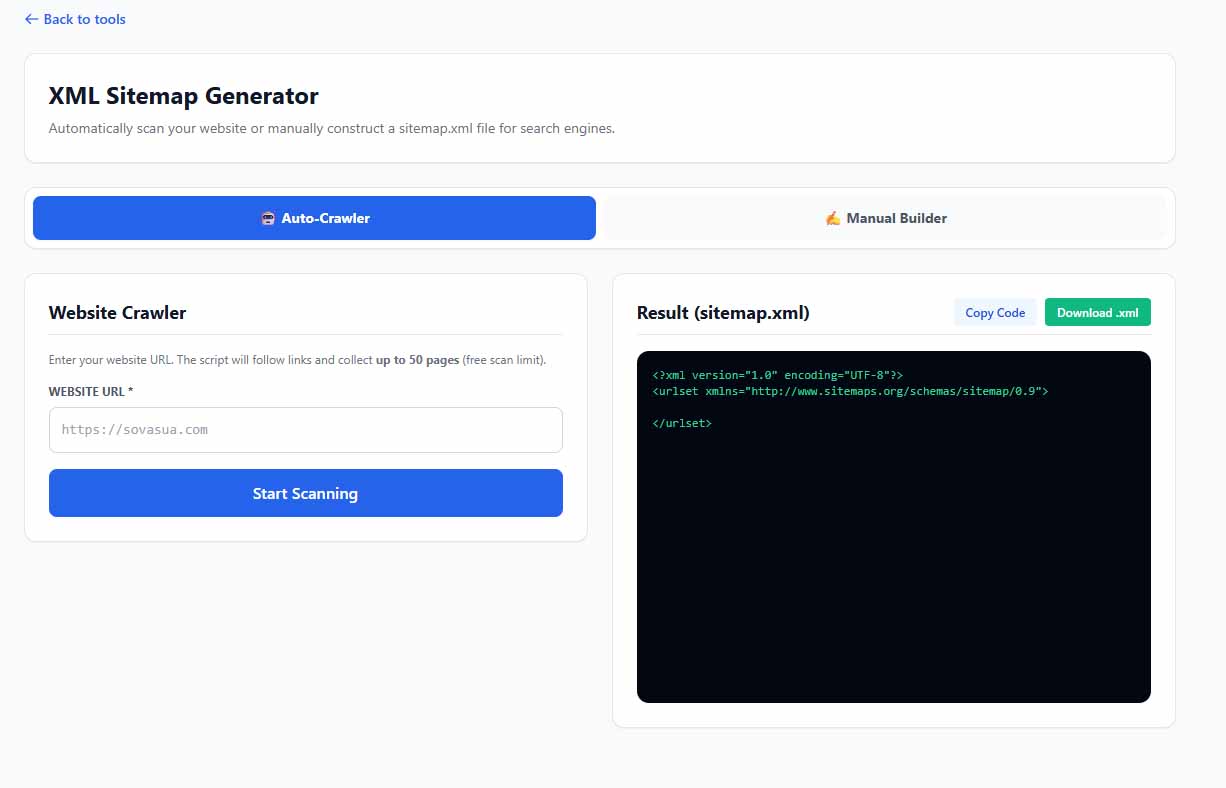Image resolution: width=1226 pixels, height=788 pixels.
Task: Copy Code of the sitemap result
Action: (x=995, y=313)
